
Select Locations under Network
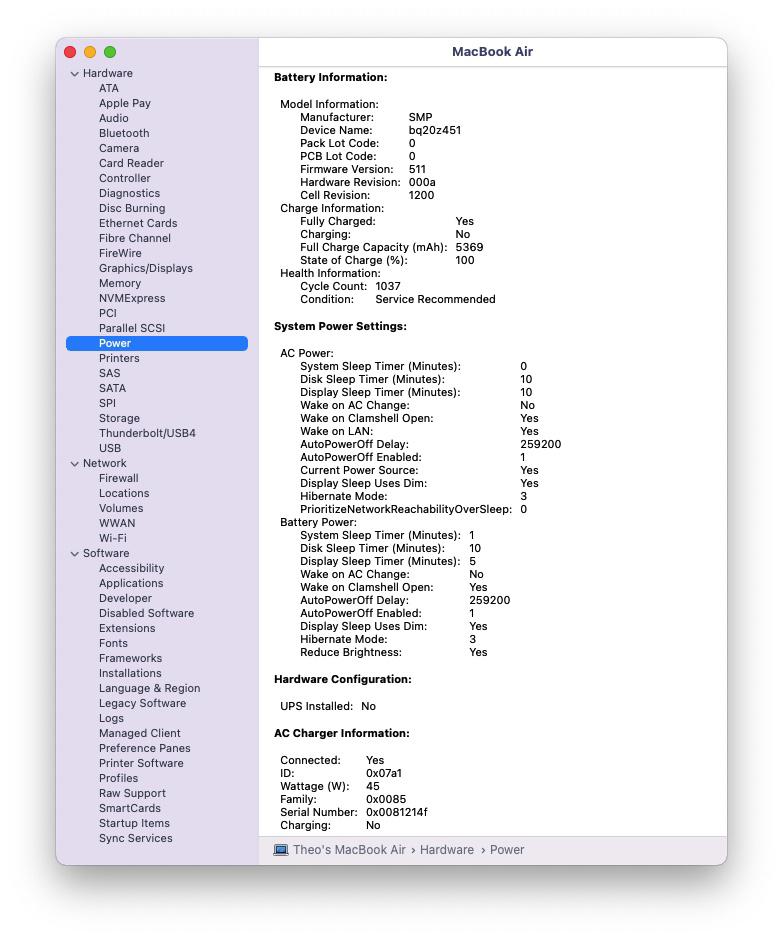pyautogui.click(x=124, y=493)
